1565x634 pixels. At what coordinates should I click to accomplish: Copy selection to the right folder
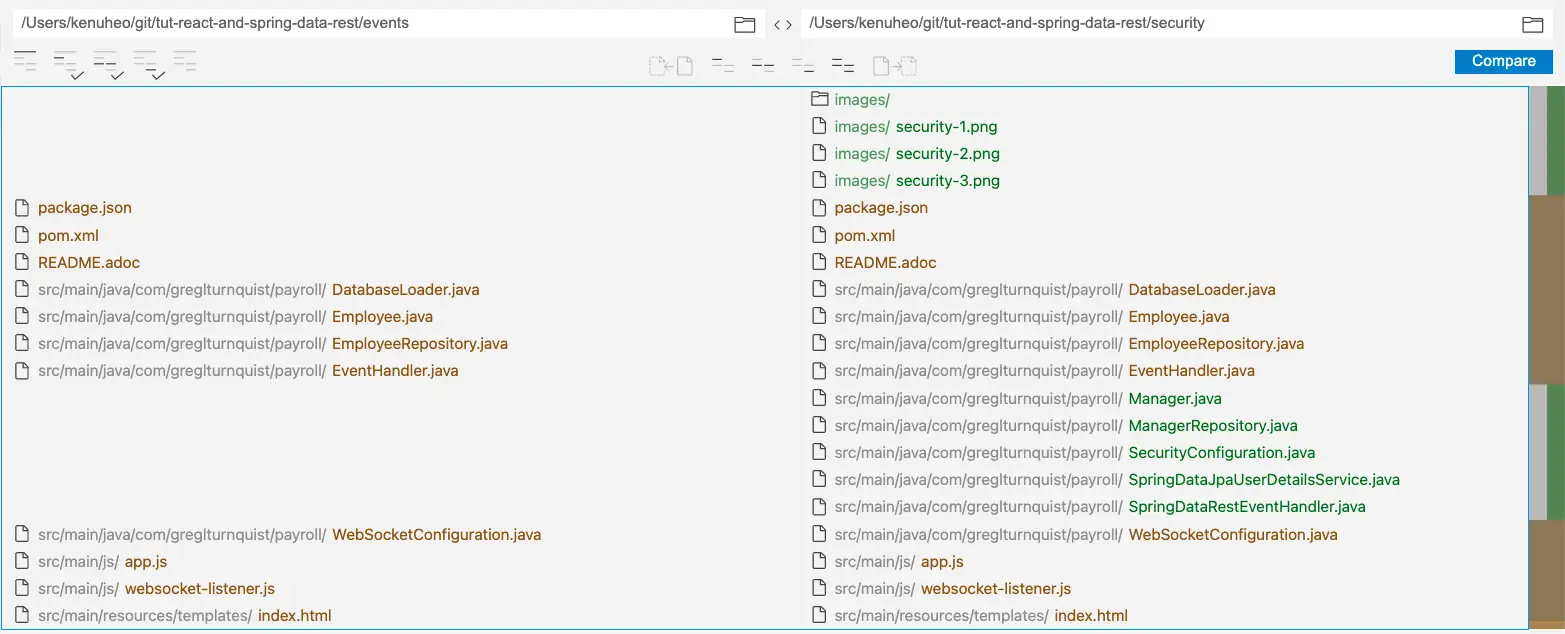click(x=895, y=65)
